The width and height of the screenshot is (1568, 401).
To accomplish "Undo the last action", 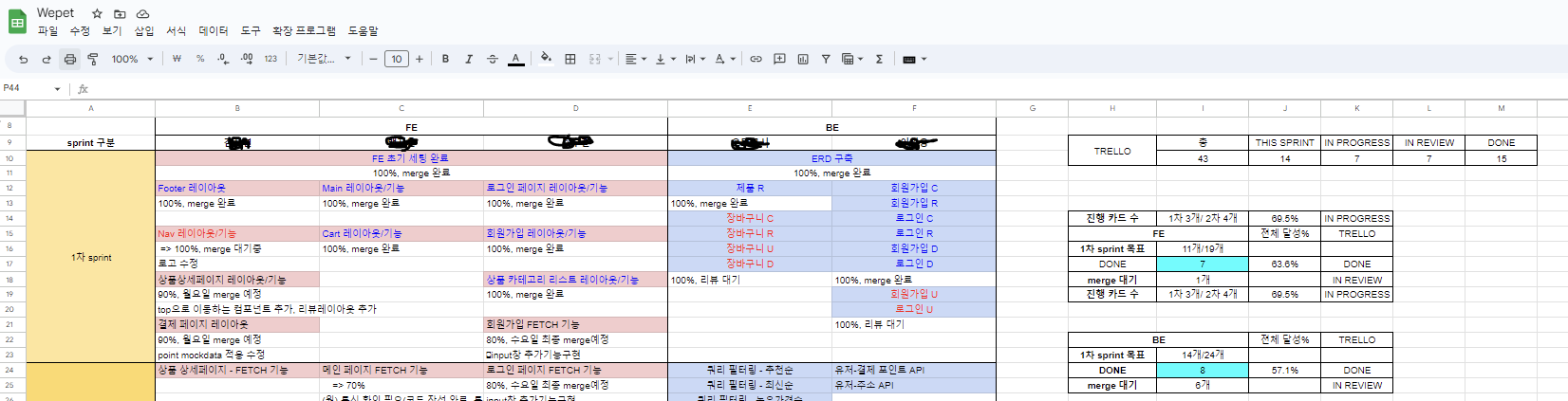I will click(x=23, y=59).
